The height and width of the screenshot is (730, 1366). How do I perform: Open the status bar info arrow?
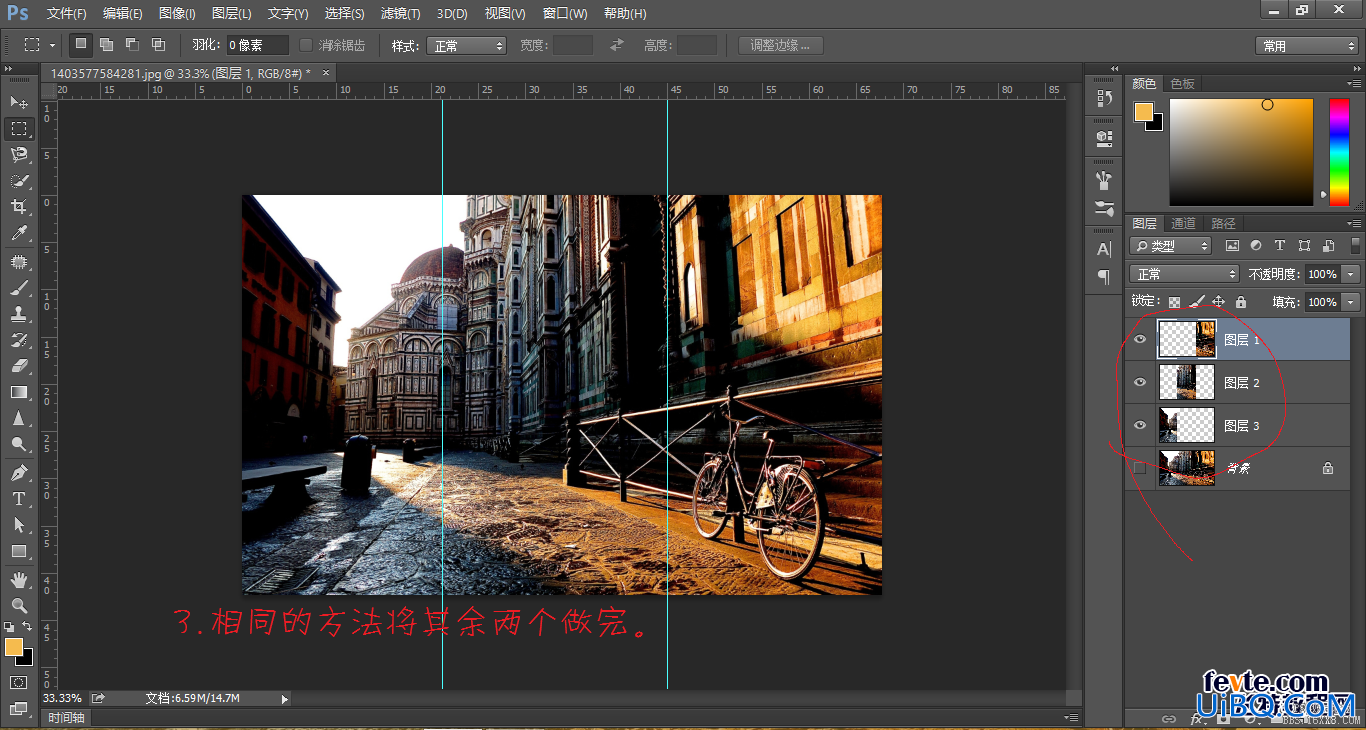[285, 699]
